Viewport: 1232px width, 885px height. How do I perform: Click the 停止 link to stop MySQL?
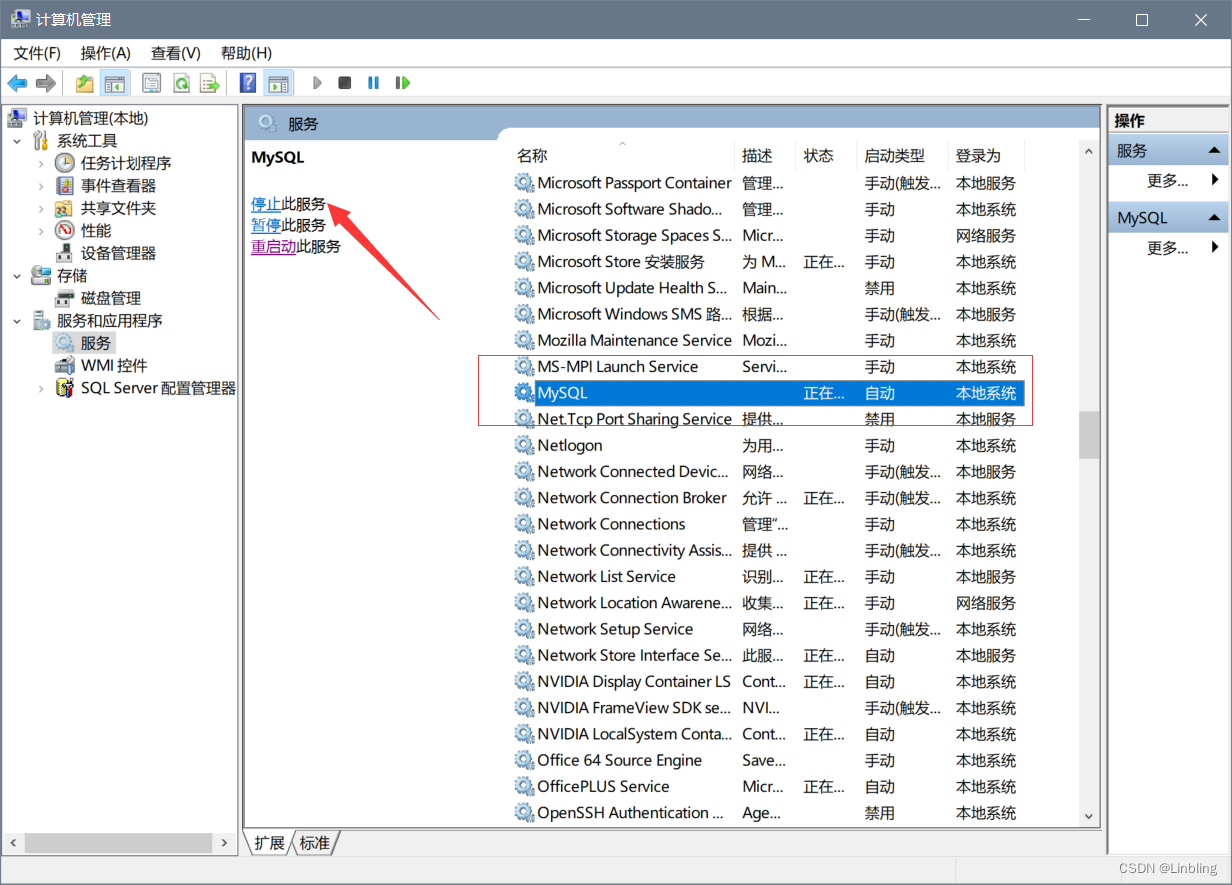point(266,204)
